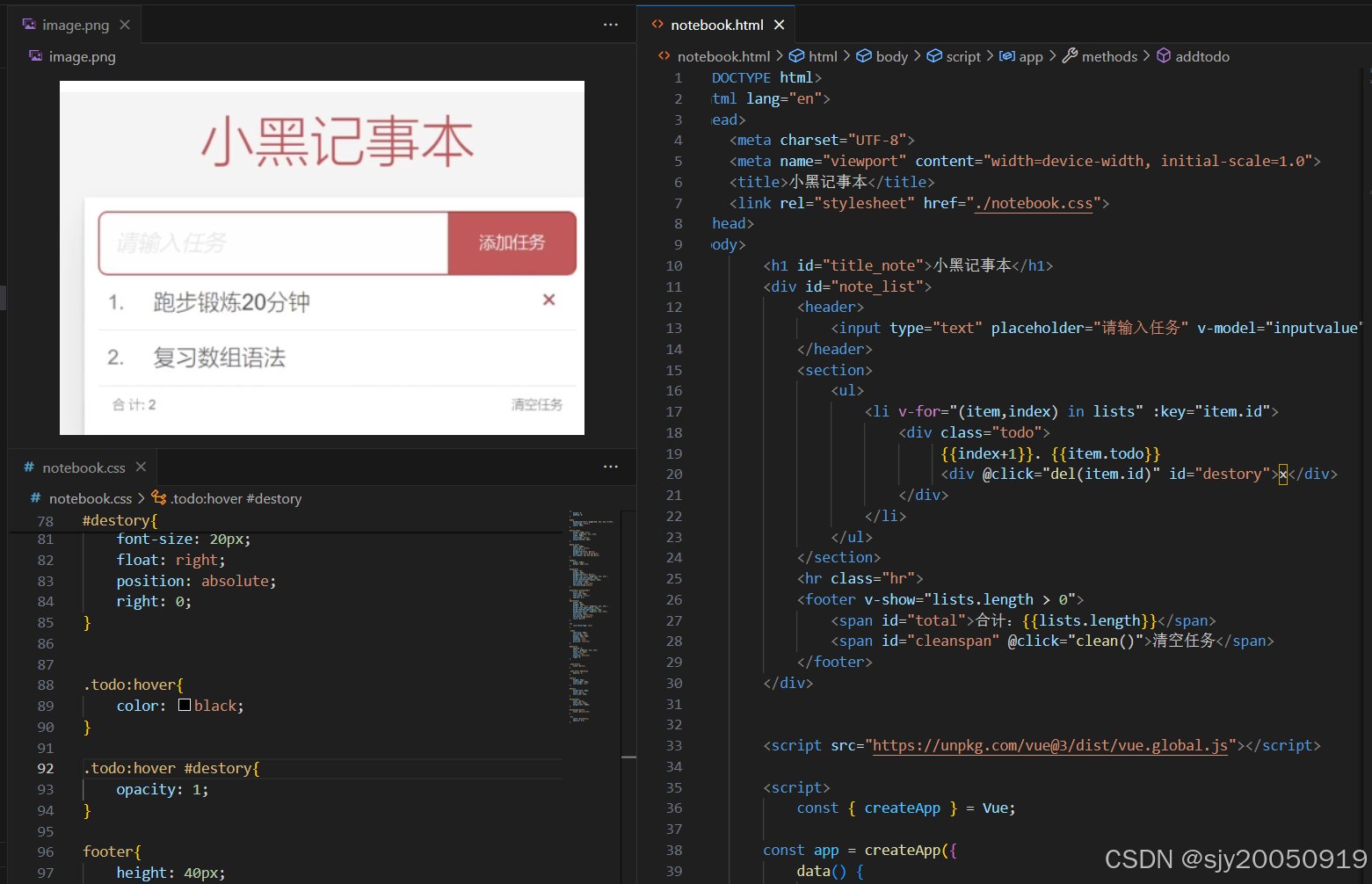This screenshot has width=1372, height=884.
Task: Click the #destory{ sticky scroll header
Action: tap(120, 520)
